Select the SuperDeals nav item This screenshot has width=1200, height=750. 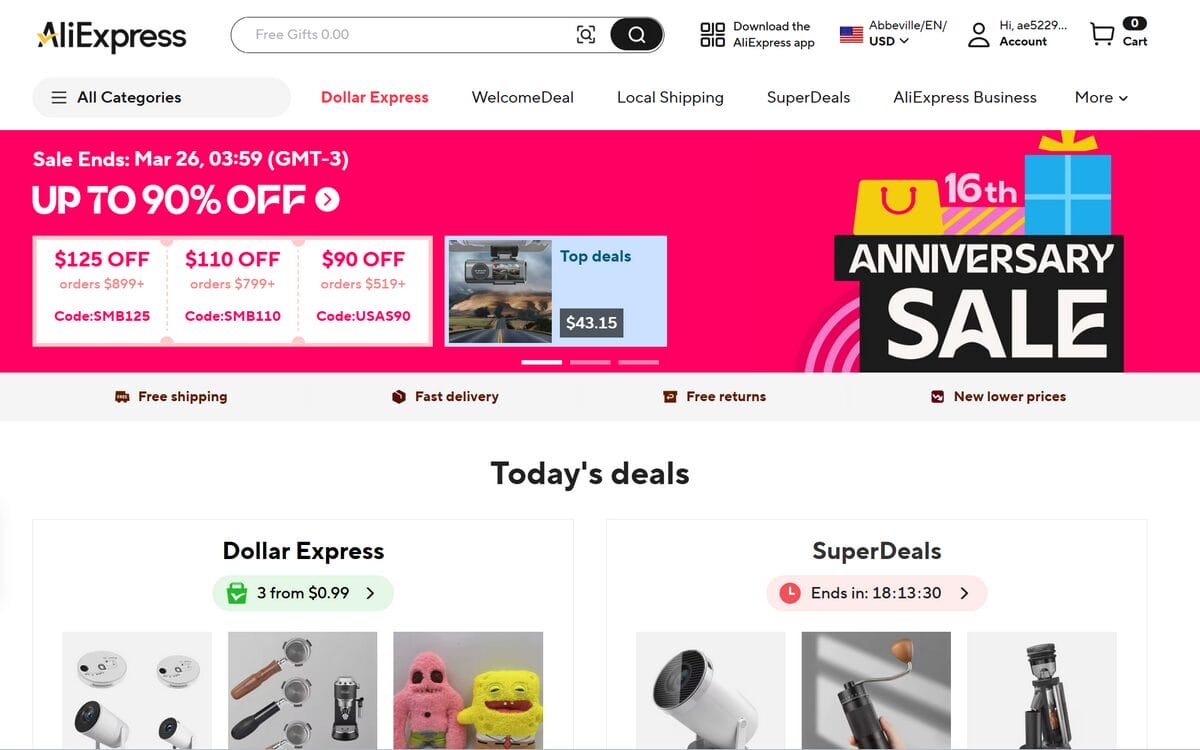pyautogui.click(x=808, y=97)
